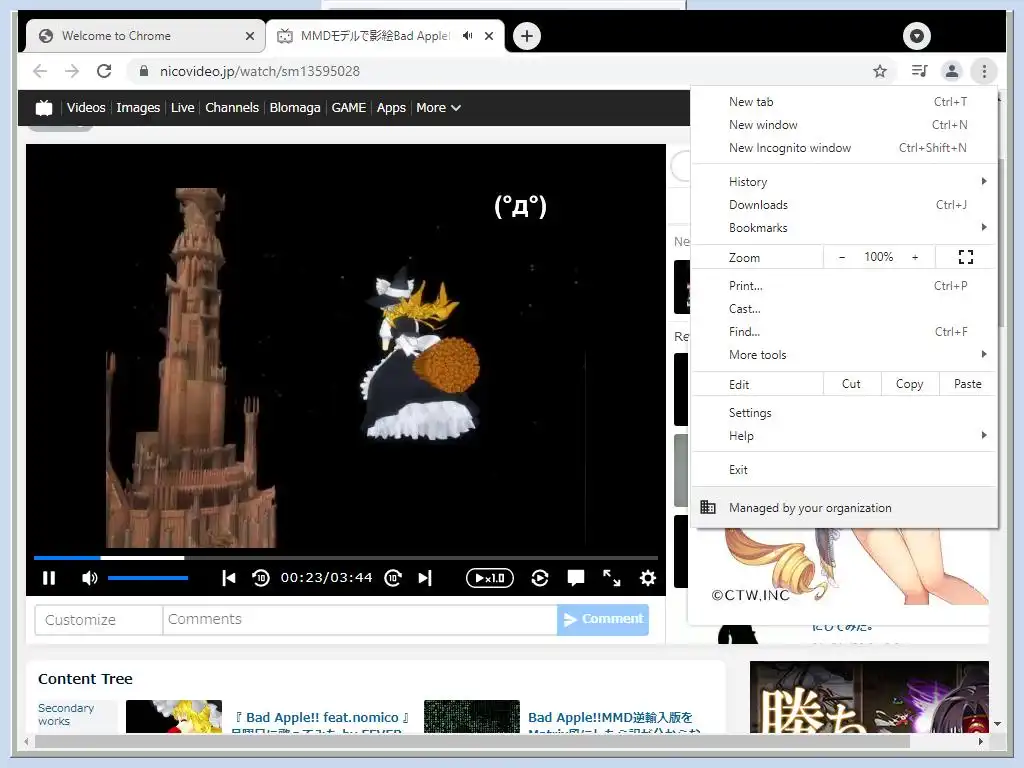Jump to start with previous track icon

pyautogui.click(x=229, y=578)
